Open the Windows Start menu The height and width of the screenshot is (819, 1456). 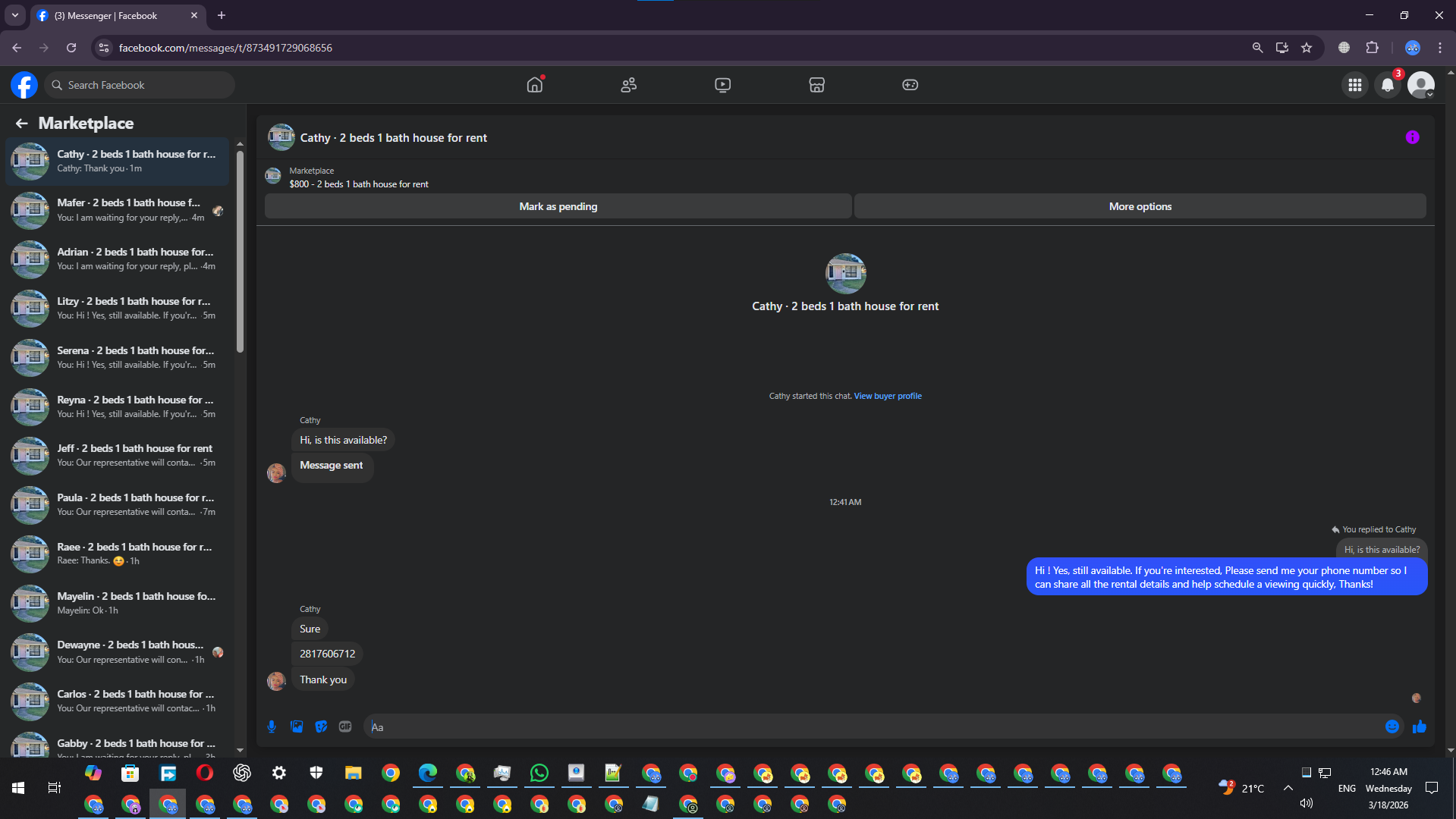tap(18, 789)
